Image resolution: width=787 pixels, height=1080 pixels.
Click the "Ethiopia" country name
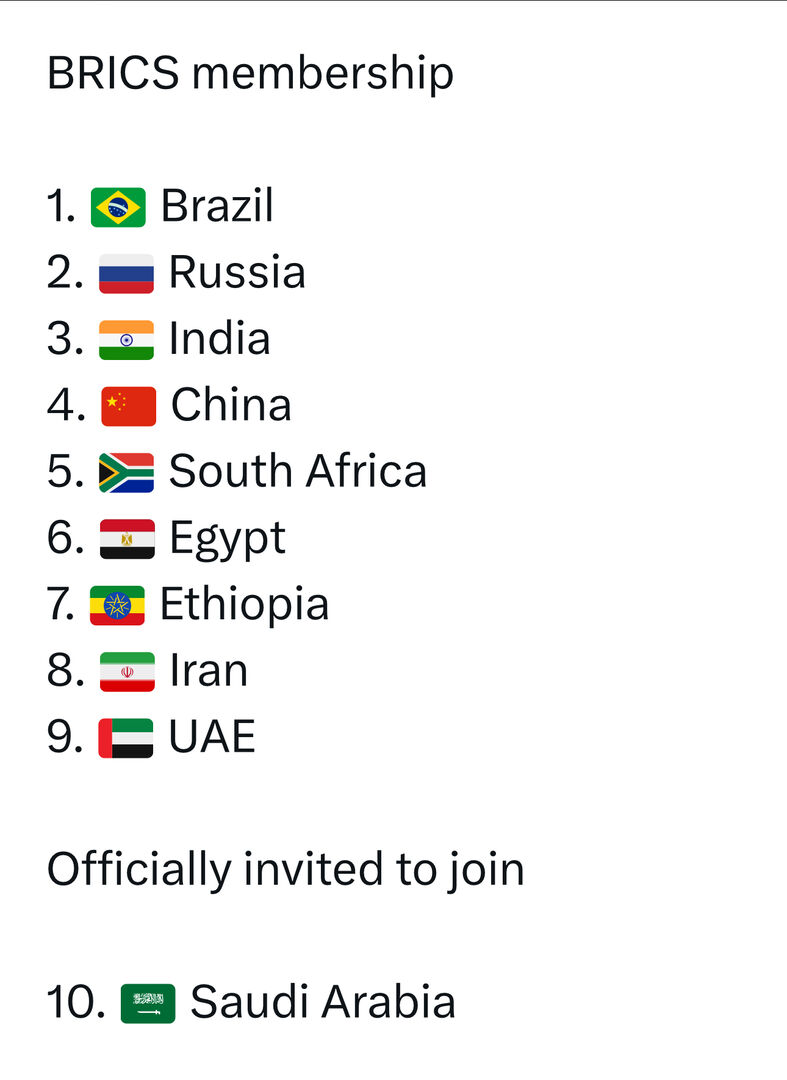pyautogui.click(x=244, y=605)
